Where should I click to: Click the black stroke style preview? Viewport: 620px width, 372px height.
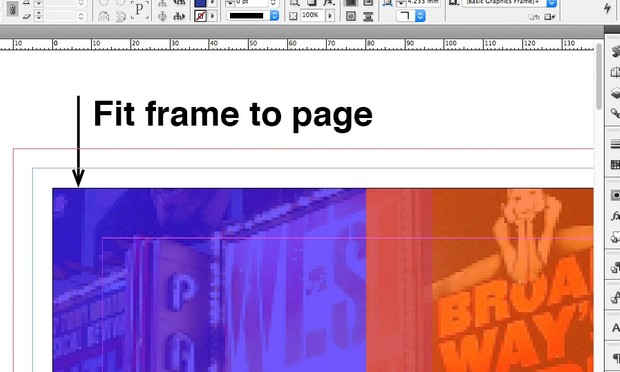(247, 15)
